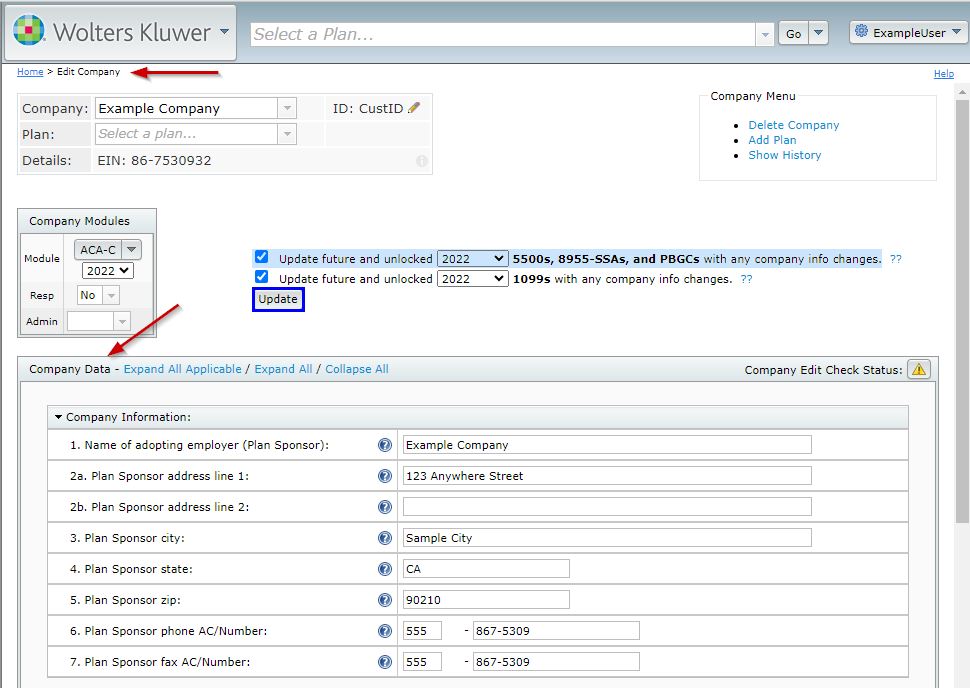This screenshot has width=970, height=688.
Task: Open the ExampleUser menu dropdown
Action: [x=956, y=32]
